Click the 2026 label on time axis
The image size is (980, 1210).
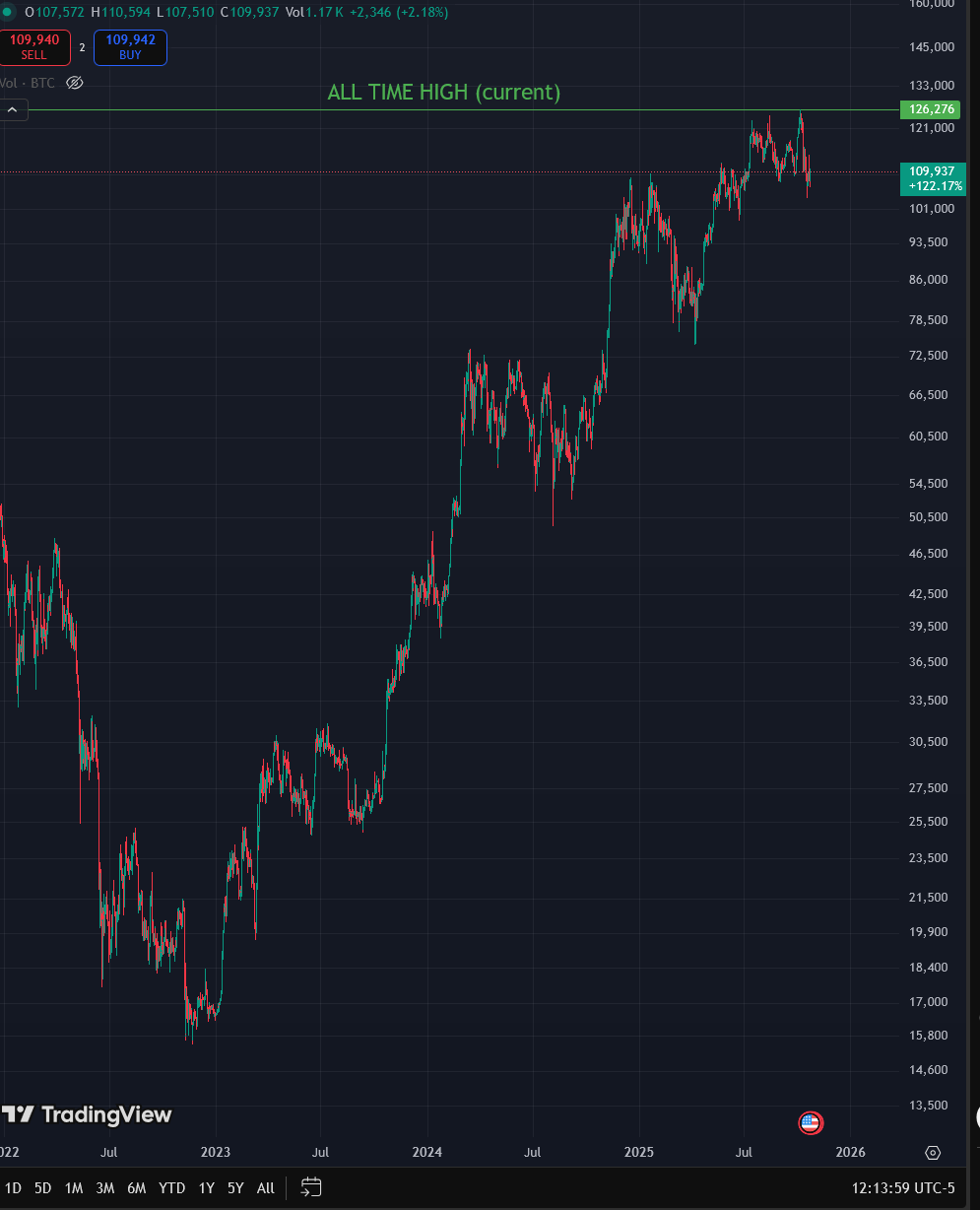point(851,1152)
